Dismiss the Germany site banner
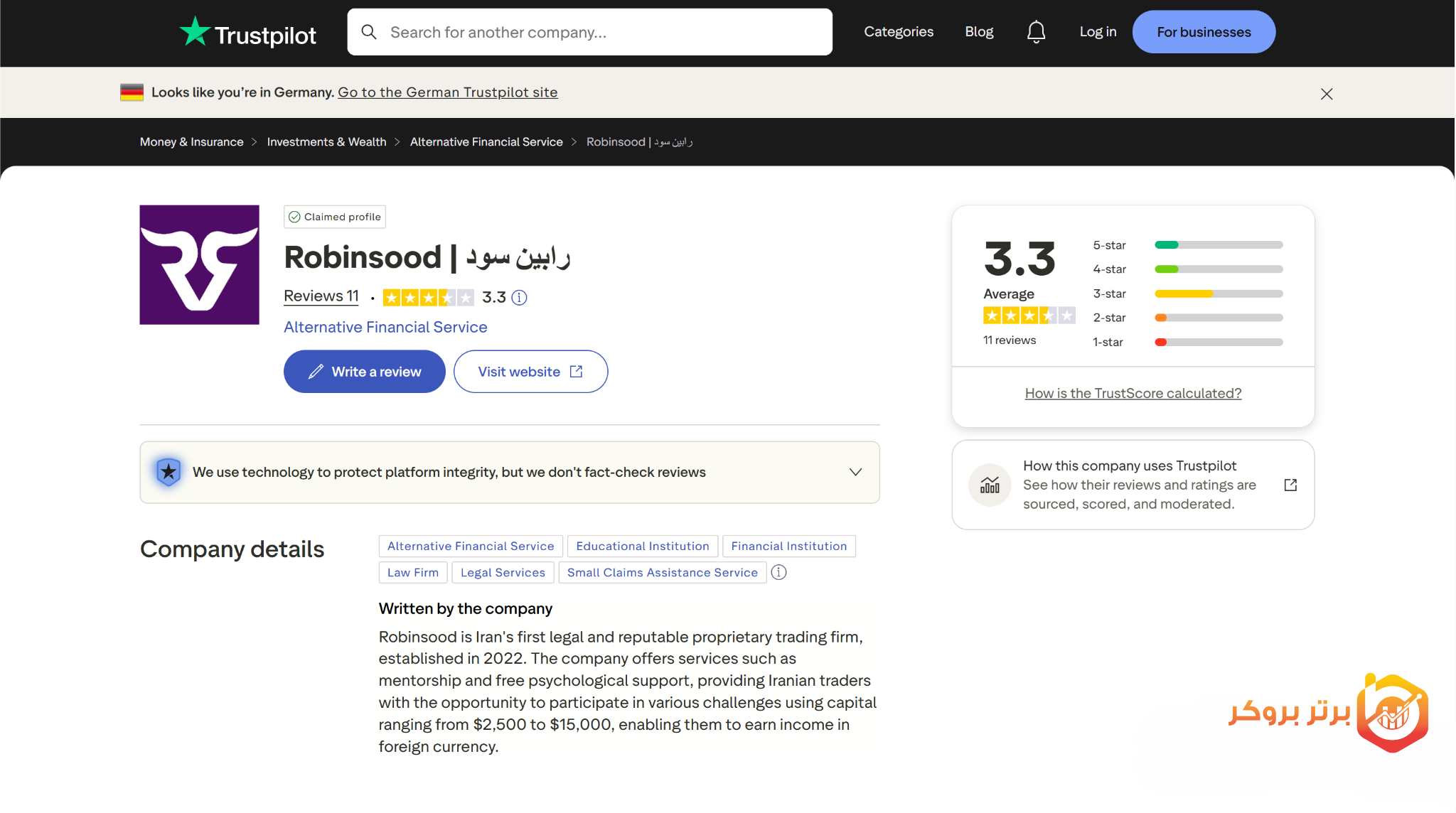Image resolution: width=1456 pixels, height=813 pixels. pyautogui.click(x=1327, y=94)
